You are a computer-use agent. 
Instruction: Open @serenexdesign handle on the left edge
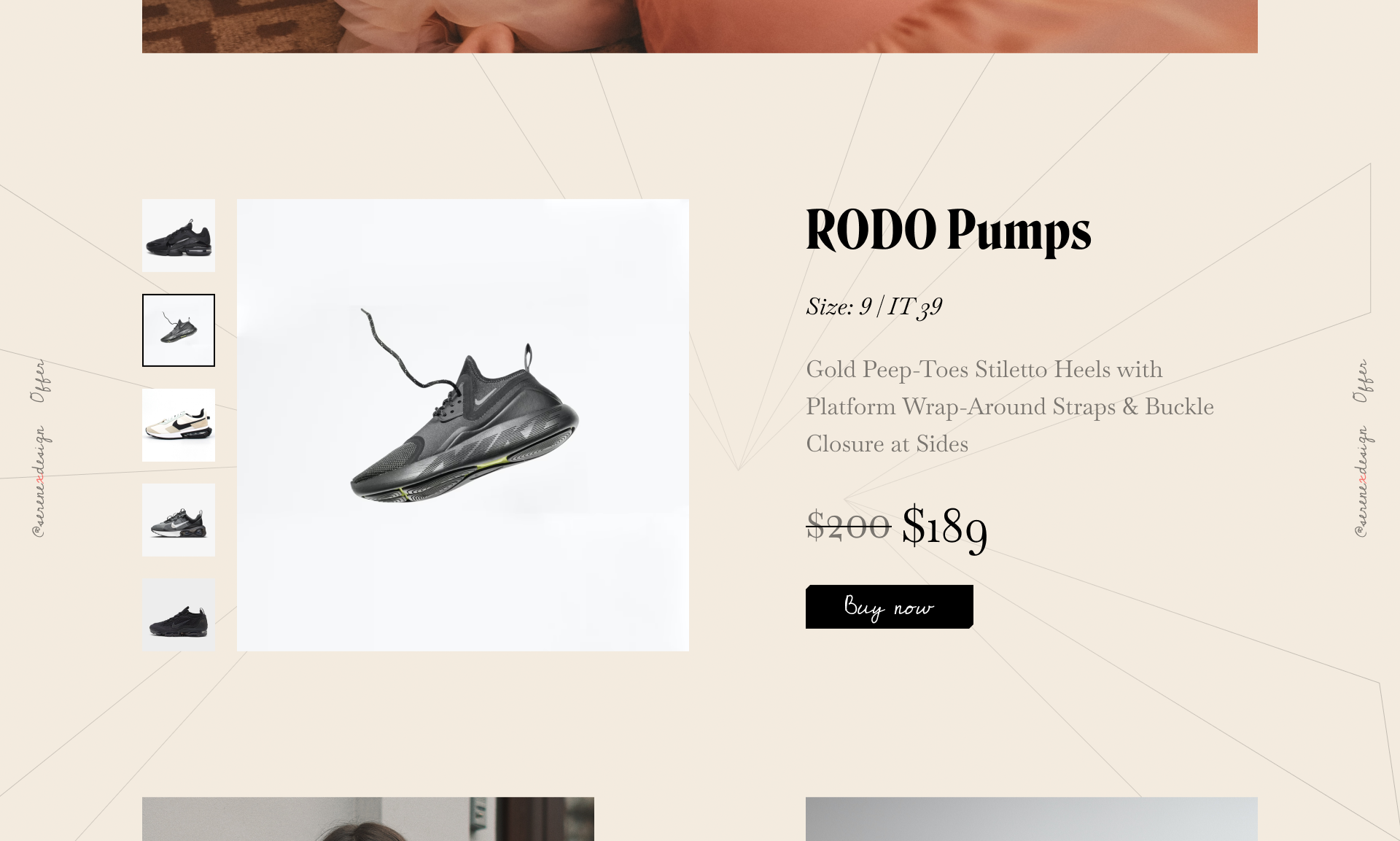[x=39, y=482]
